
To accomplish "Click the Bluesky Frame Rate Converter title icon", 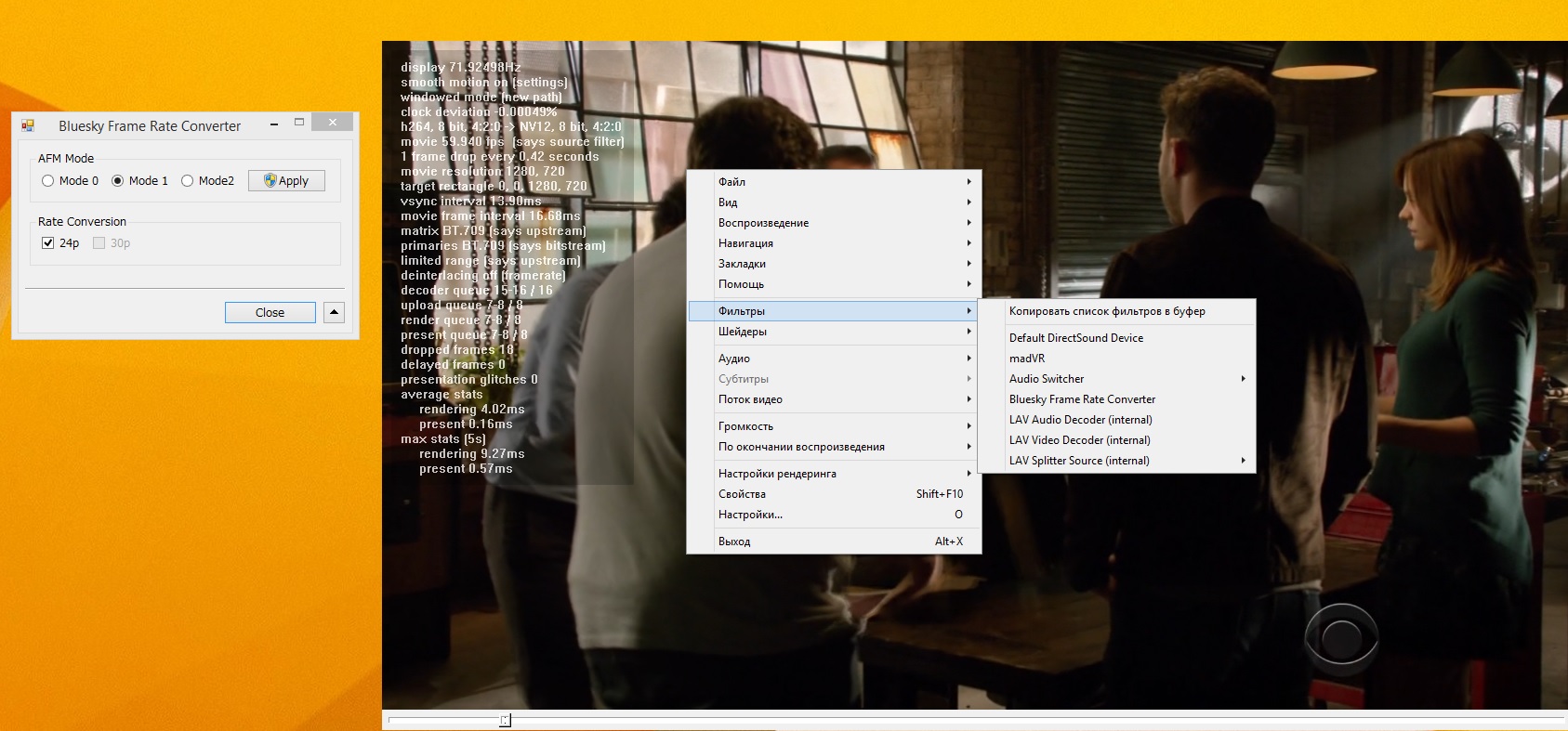I will click(28, 125).
